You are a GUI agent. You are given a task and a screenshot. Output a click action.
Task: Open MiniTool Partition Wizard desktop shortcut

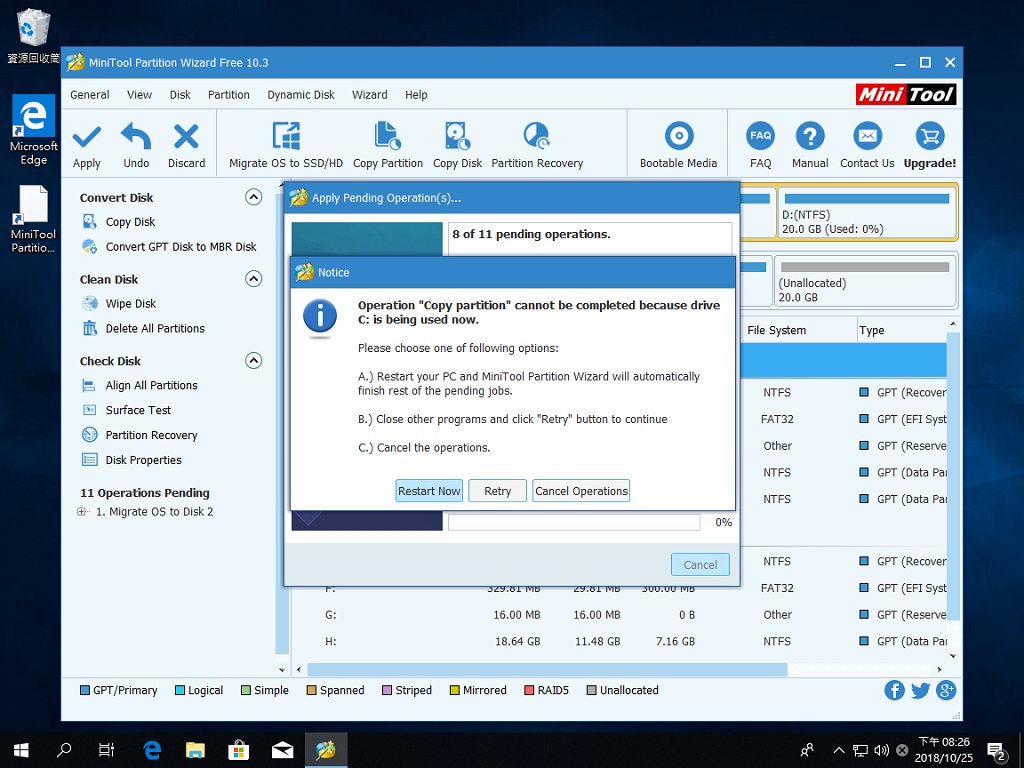click(x=33, y=219)
